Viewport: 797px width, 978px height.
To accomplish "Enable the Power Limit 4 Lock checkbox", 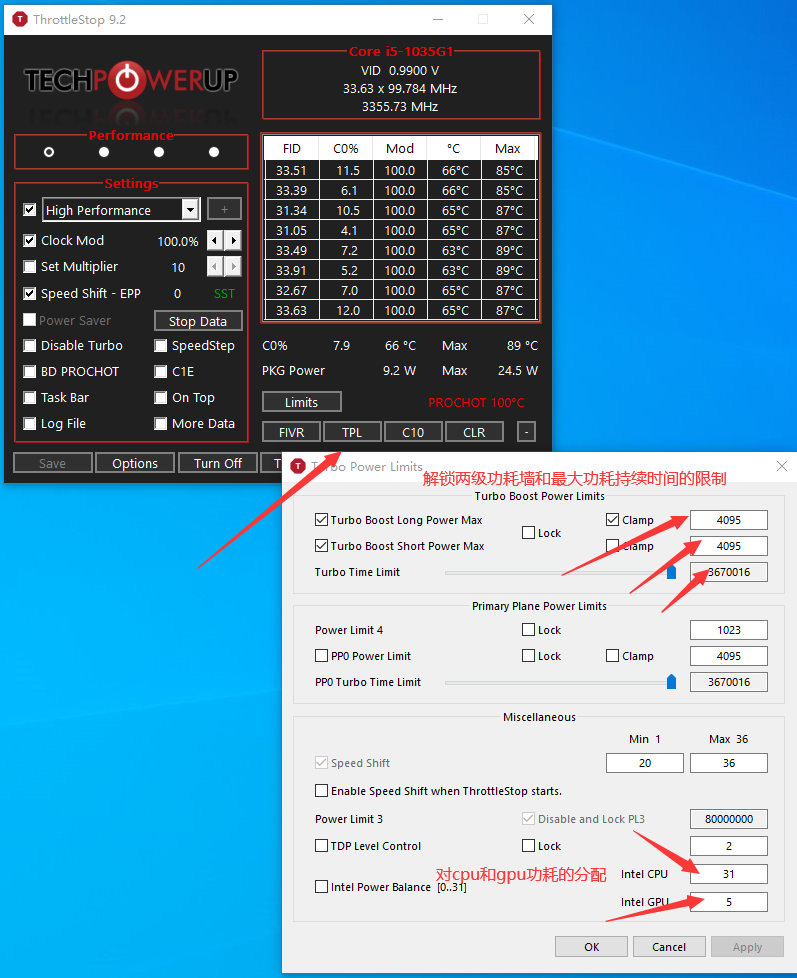I will [528, 630].
